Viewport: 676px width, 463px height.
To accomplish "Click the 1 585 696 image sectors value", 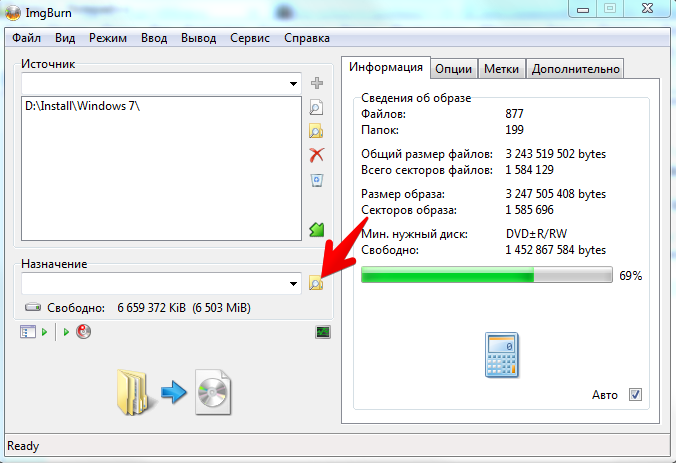I will tap(529, 210).
